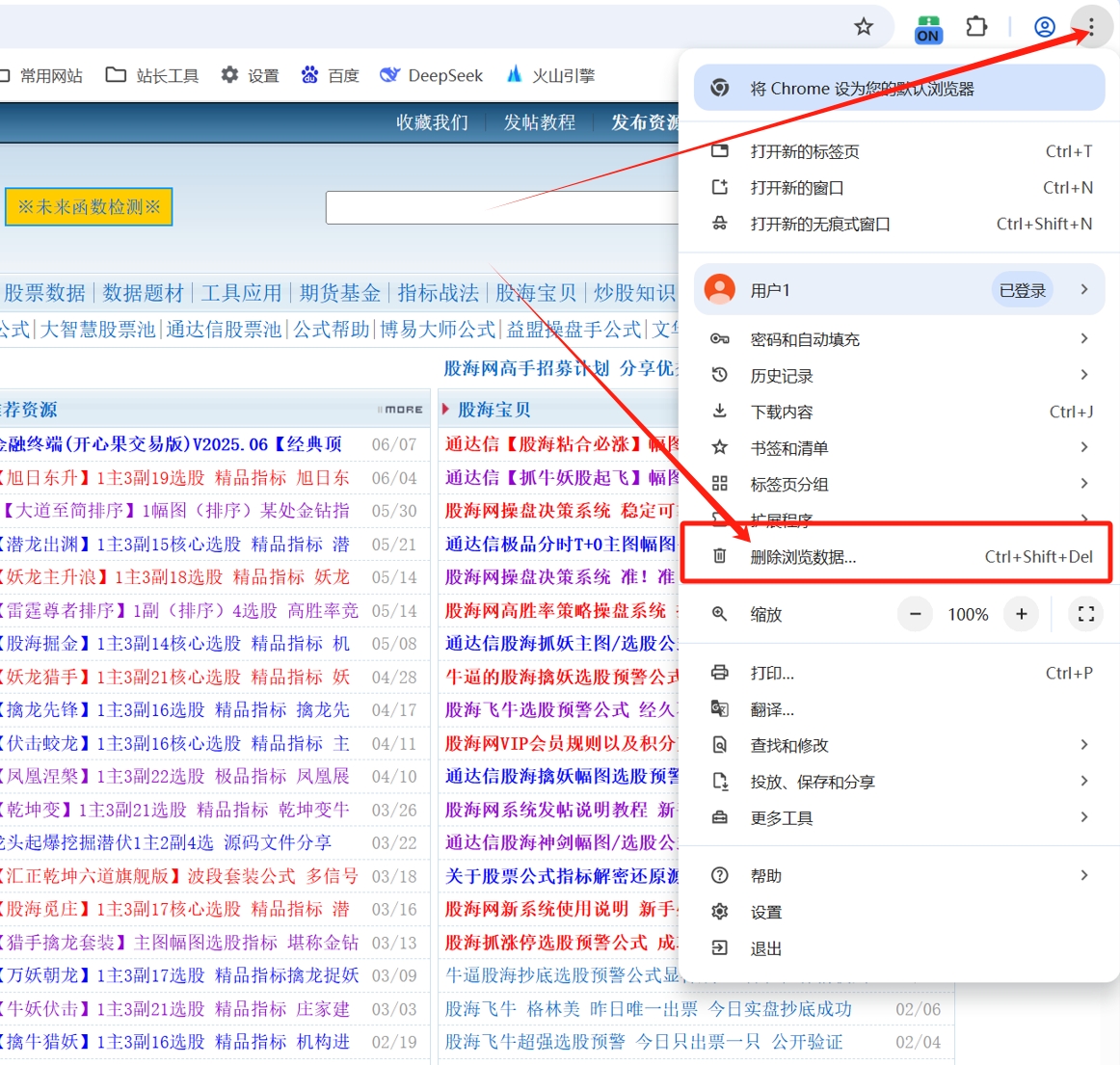Toggle fullscreen mode button
This screenshot has height=1065, width=1120.
coord(1086,614)
